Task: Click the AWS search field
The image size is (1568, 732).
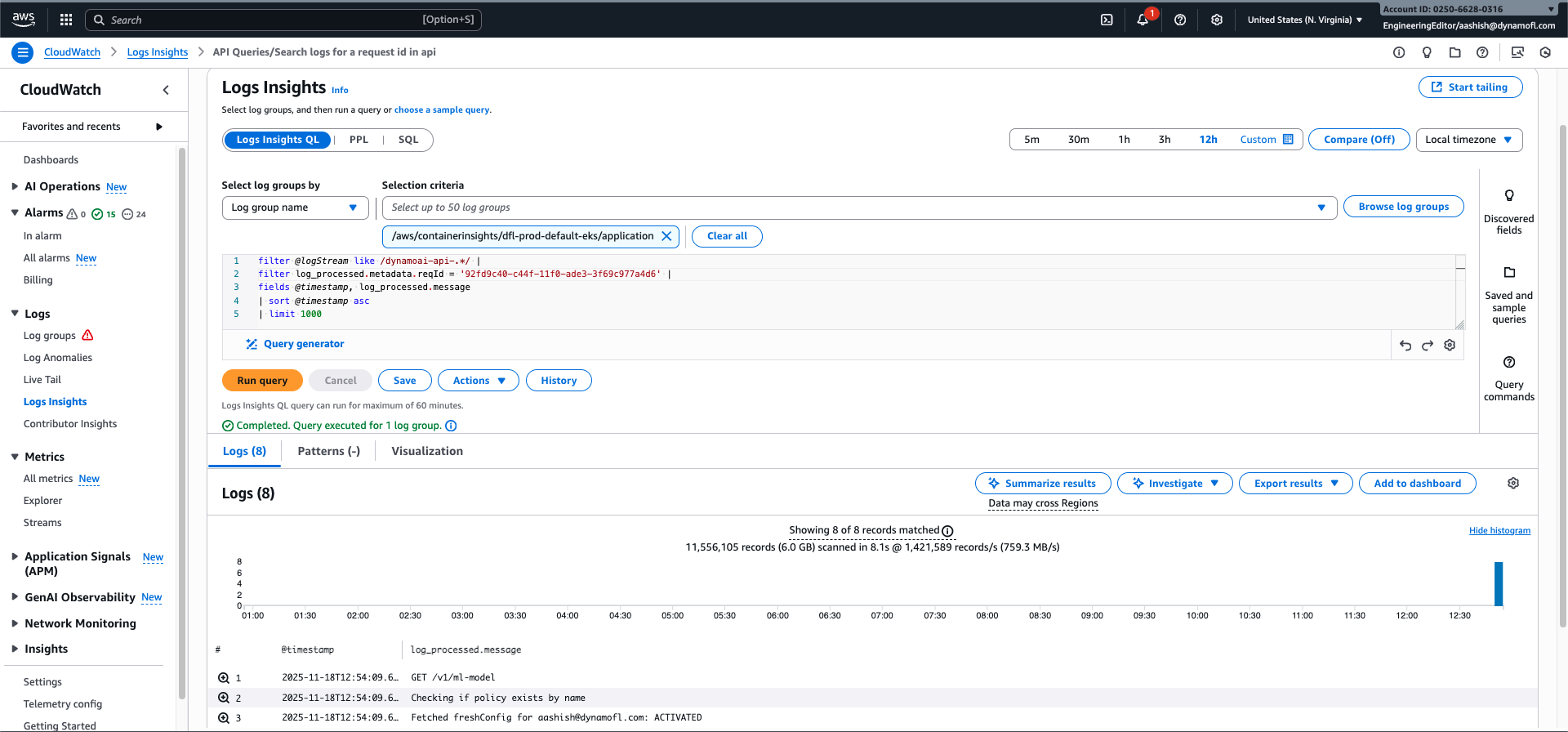Action: point(283,20)
